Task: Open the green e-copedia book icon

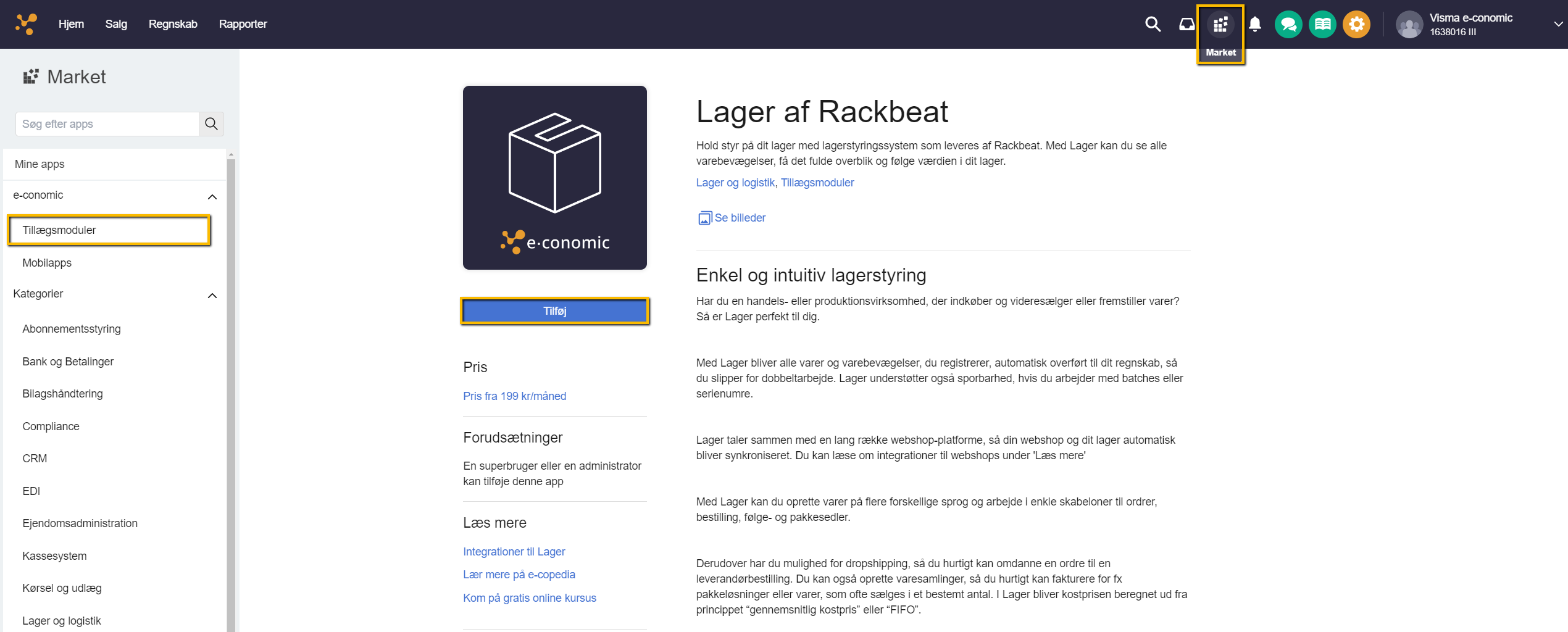Action: [x=1322, y=24]
